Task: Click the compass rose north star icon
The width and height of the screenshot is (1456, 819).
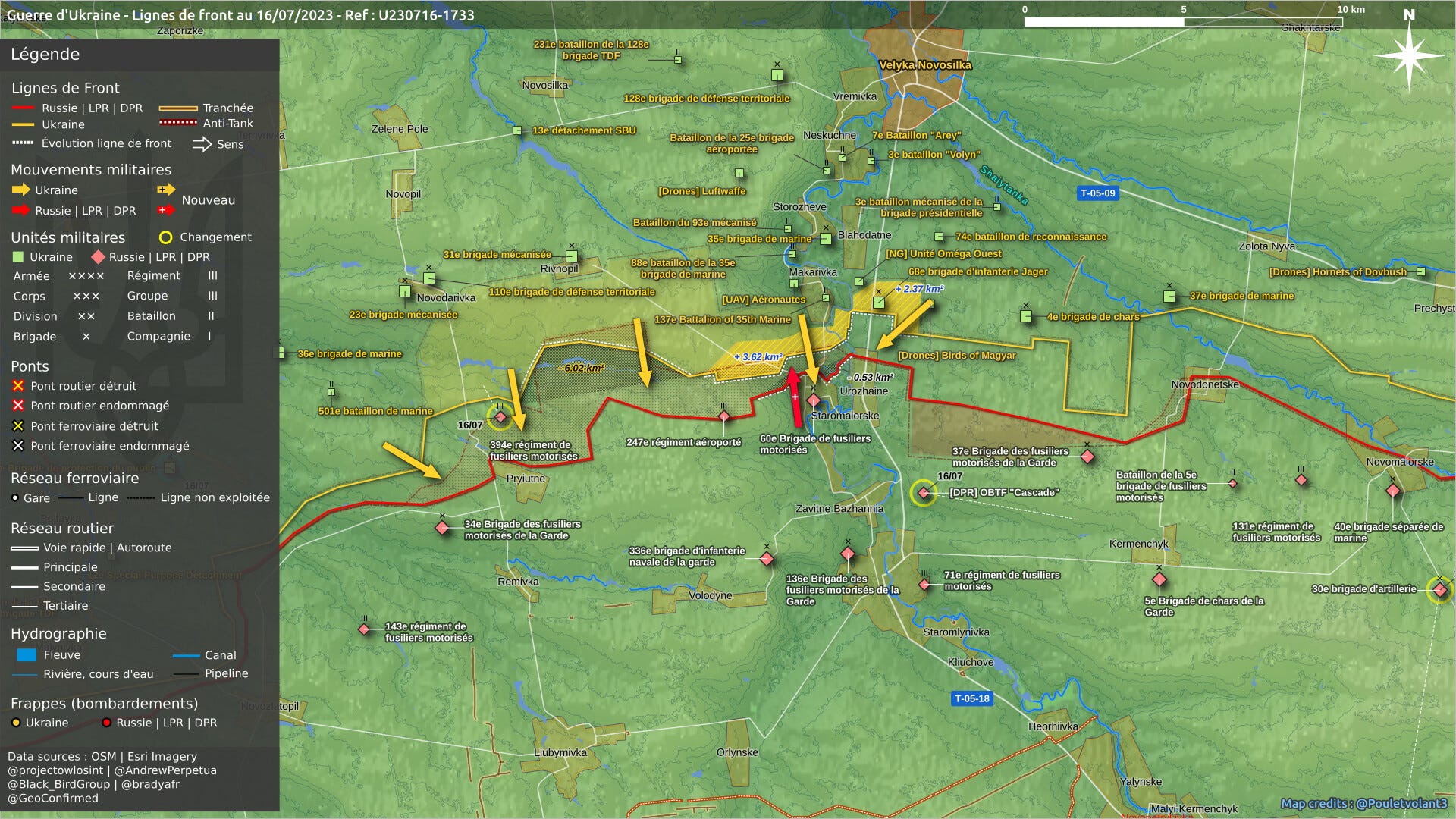Action: tap(1409, 55)
